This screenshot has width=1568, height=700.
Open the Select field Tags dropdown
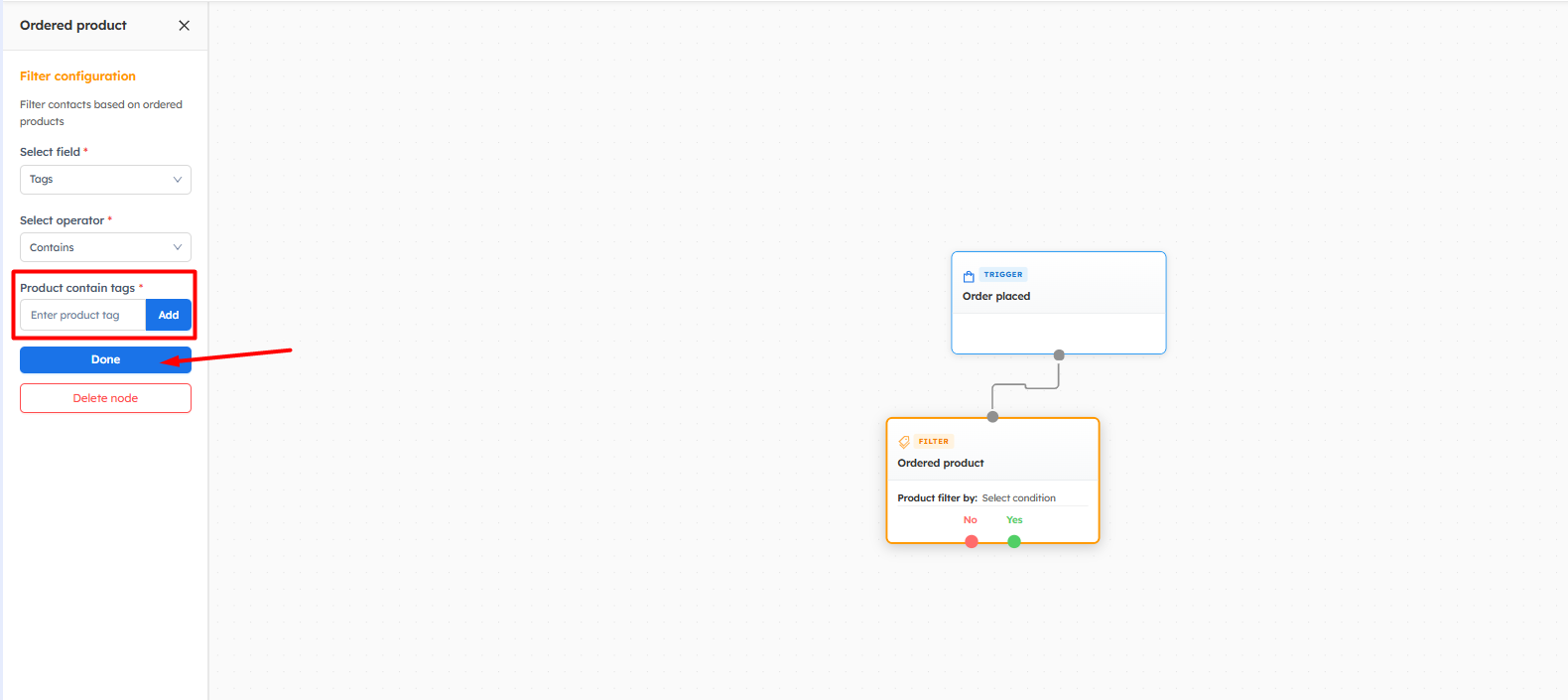click(105, 180)
